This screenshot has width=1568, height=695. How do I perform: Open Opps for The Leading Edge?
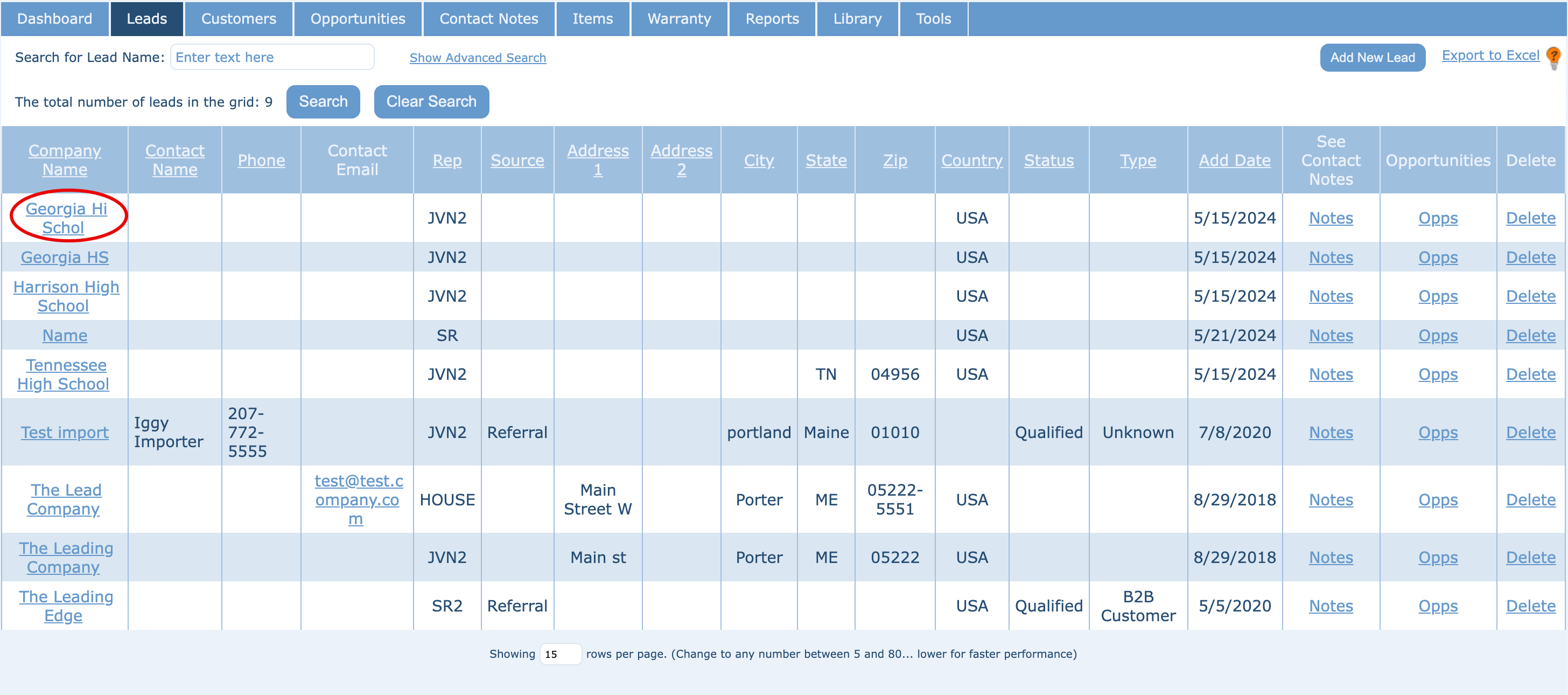tap(1437, 606)
